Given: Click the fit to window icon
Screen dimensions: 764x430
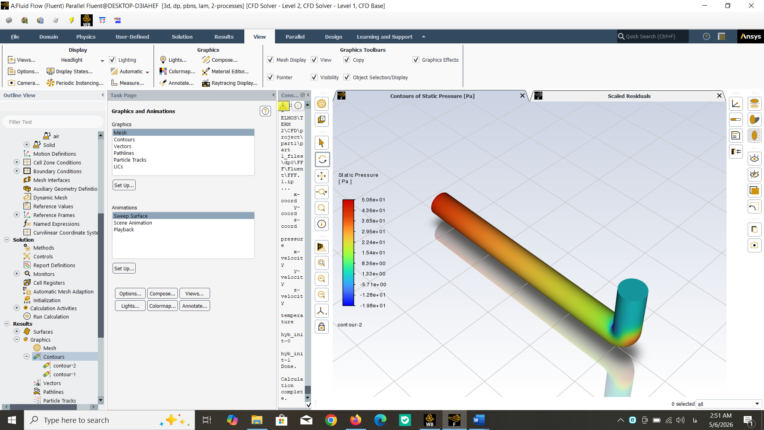Looking at the screenshot, I should (322, 263).
